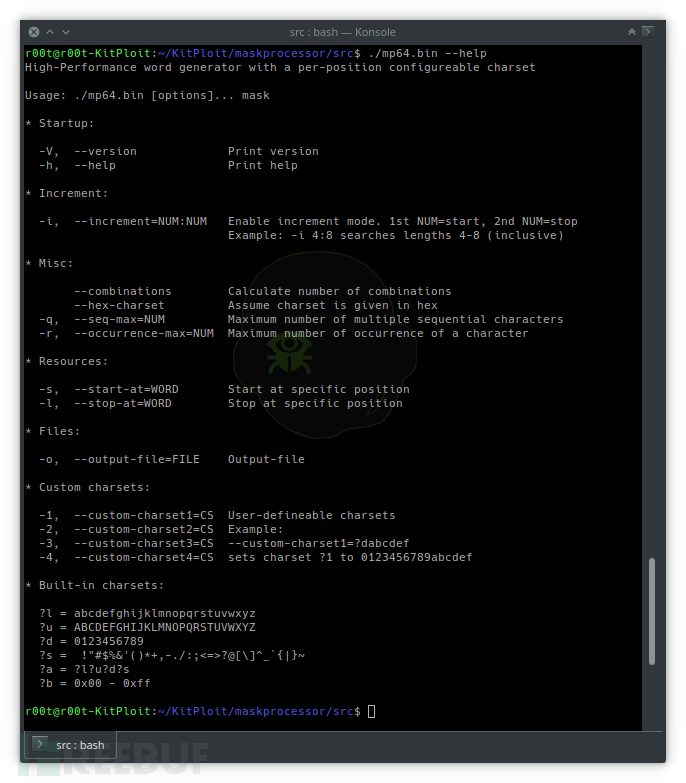Click the '--custom-charset4=CS' option

[x=144, y=557]
